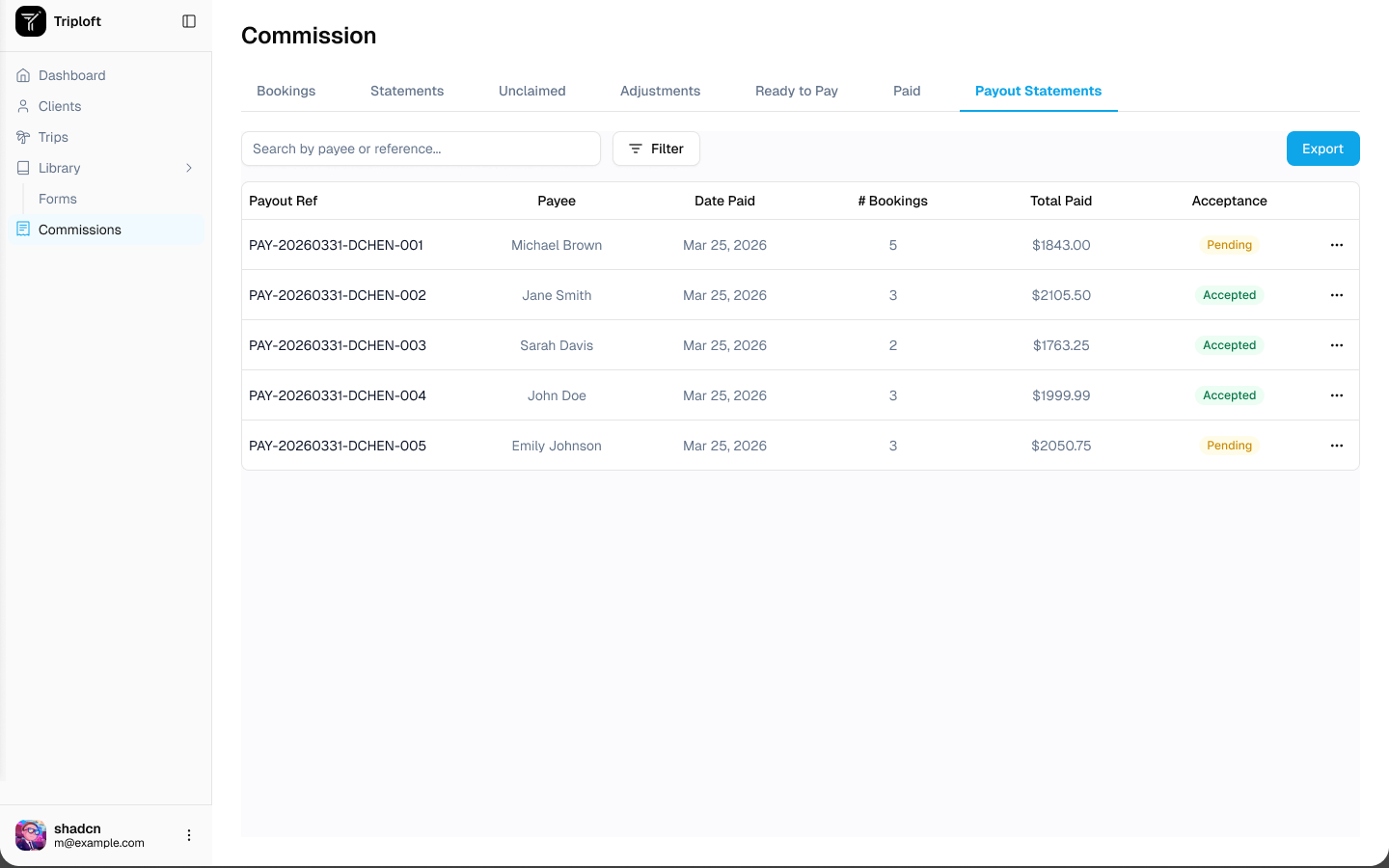Open the Paid tab

coord(907,91)
